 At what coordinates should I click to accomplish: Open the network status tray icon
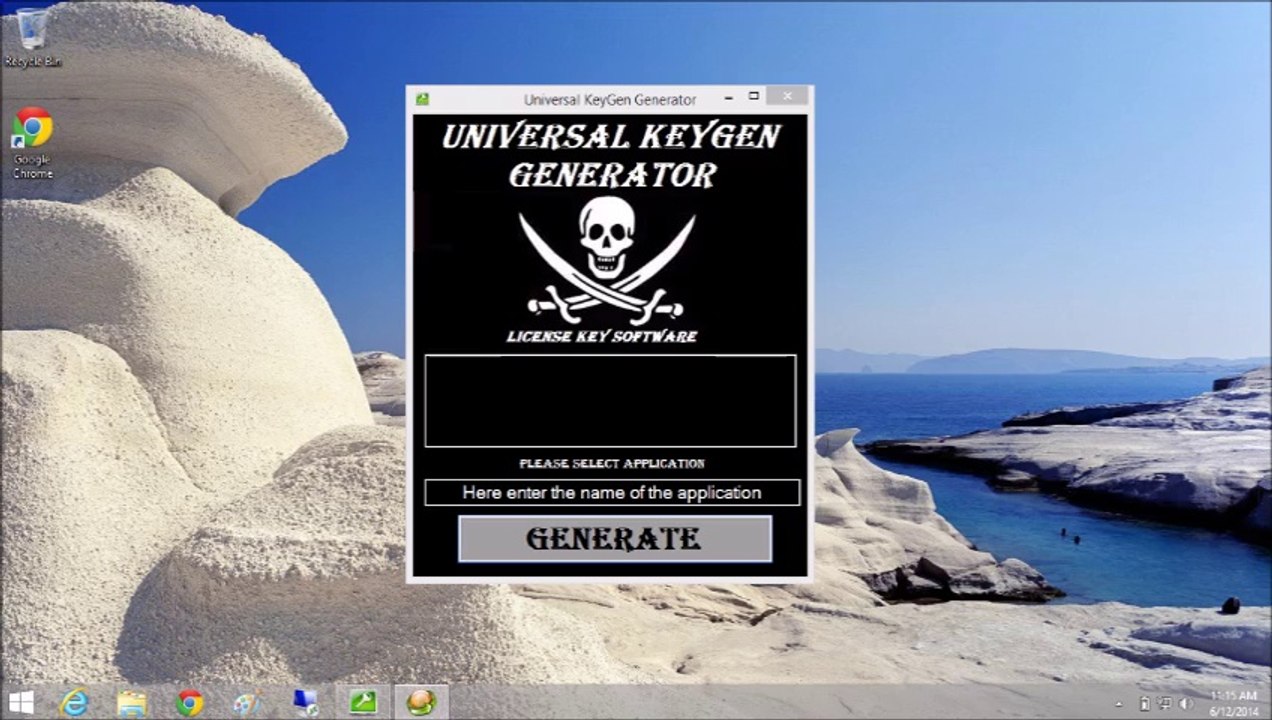coord(1165,704)
